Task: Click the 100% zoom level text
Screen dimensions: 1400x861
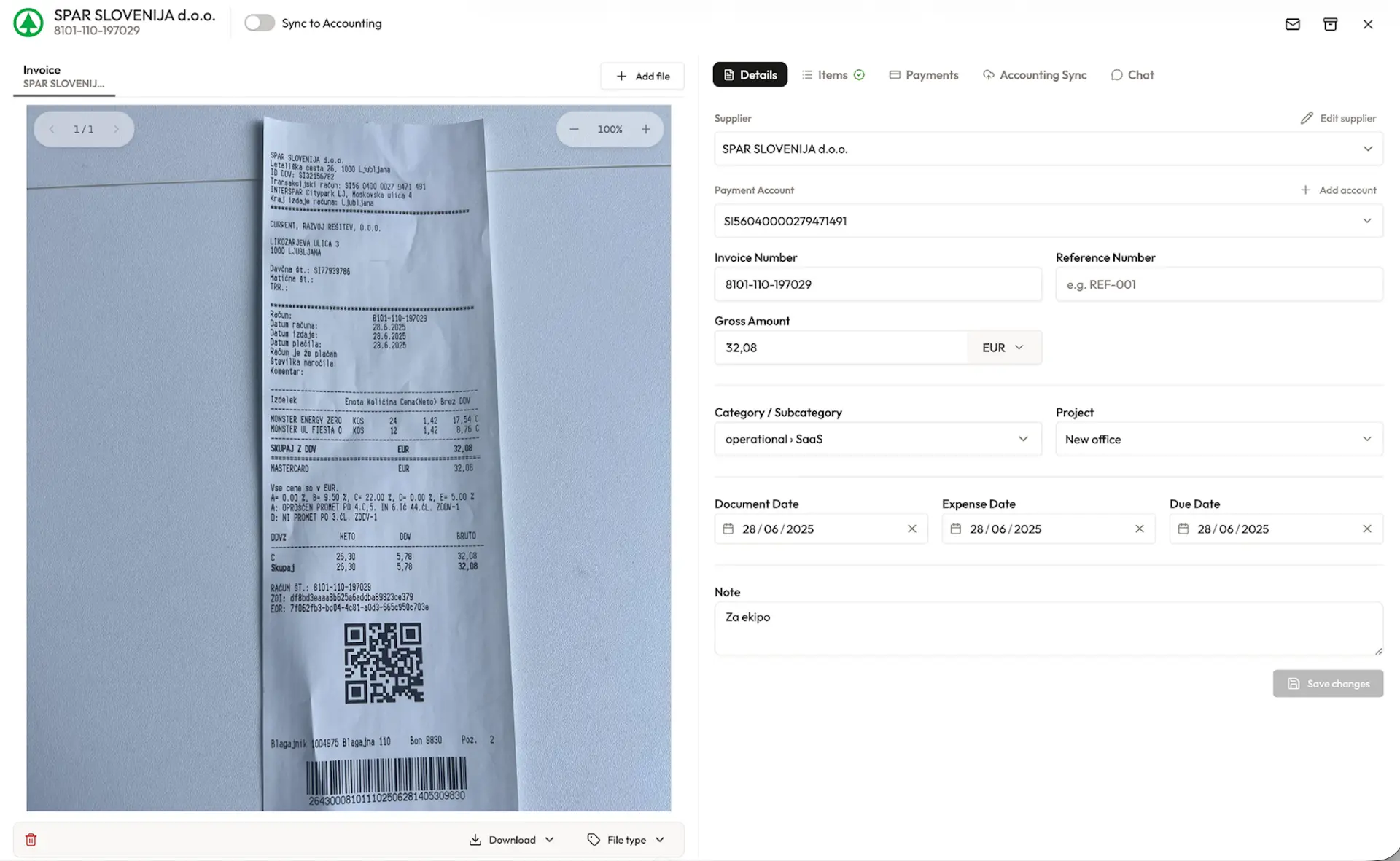Action: click(610, 129)
